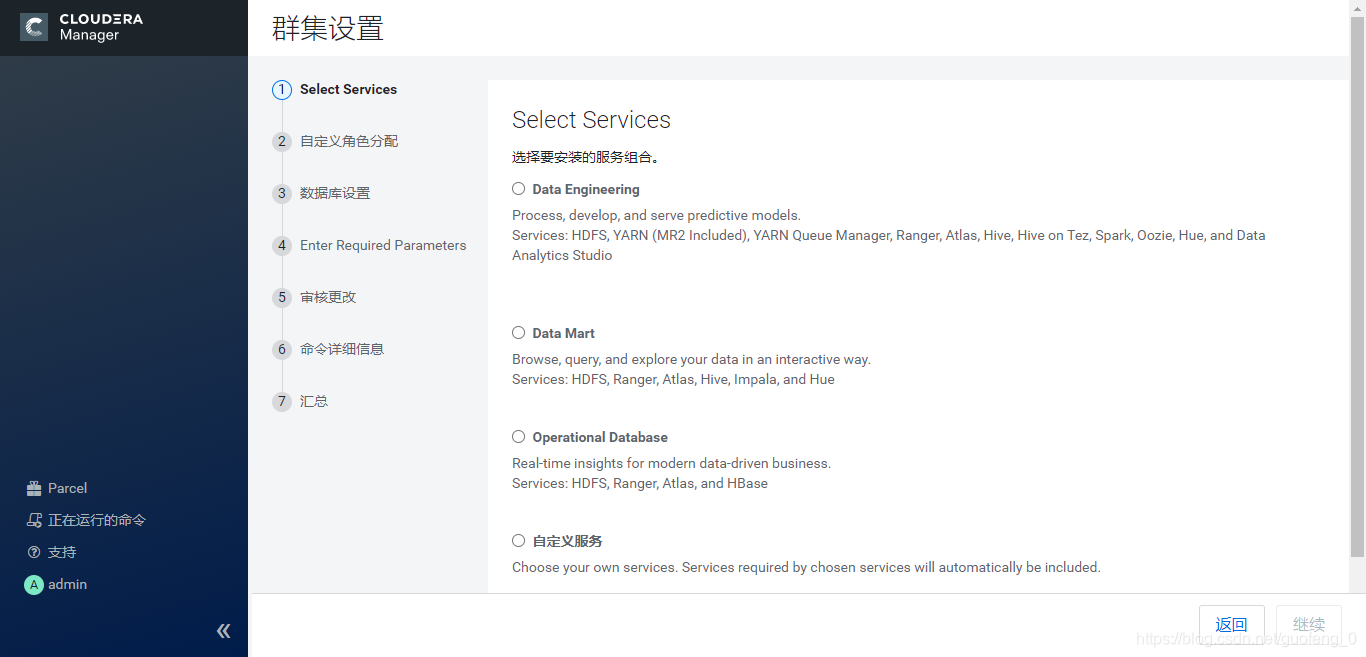Click text Services: HDFS, Ranger, Atlas, and HBase
Image resolution: width=1366 pixels, height=657 pixels.
point(640,483)
